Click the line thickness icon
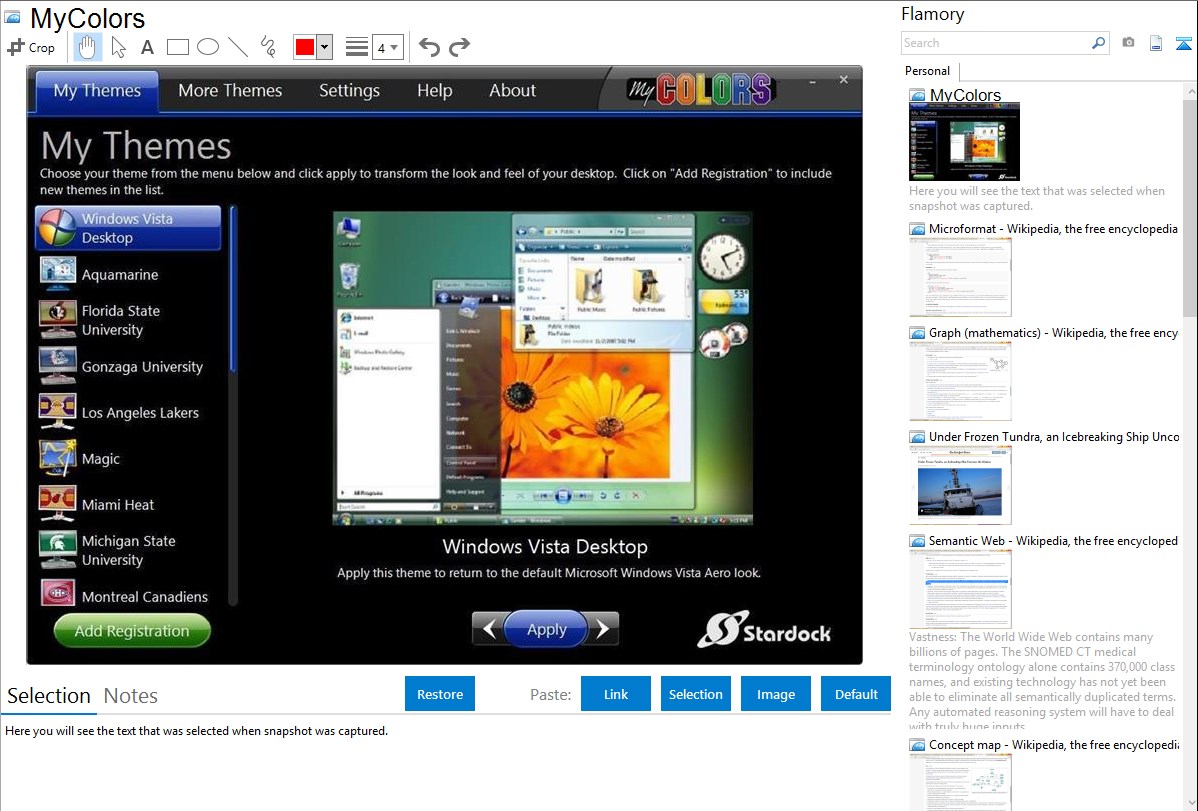The width and height of the screenshot is (1198, 811). click(356, 47)
